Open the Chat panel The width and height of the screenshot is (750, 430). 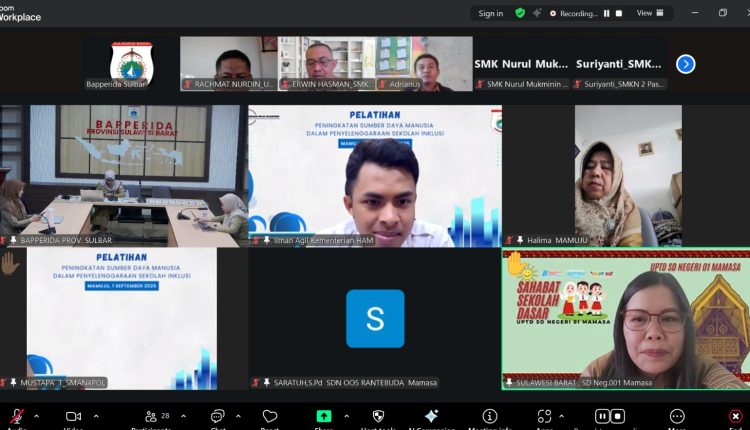tap(217, 416)
